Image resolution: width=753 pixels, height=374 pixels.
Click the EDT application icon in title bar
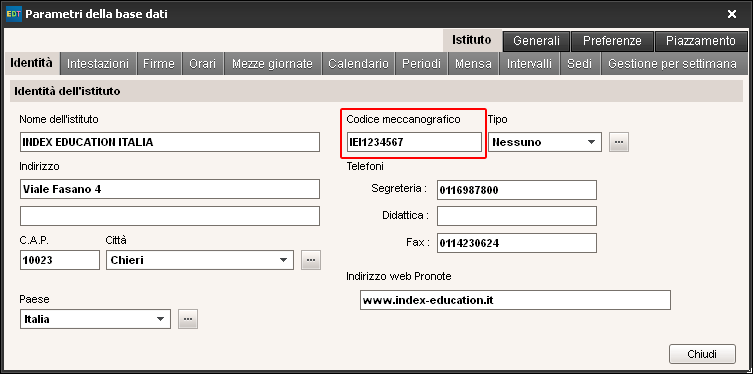(x=13, y=14)
